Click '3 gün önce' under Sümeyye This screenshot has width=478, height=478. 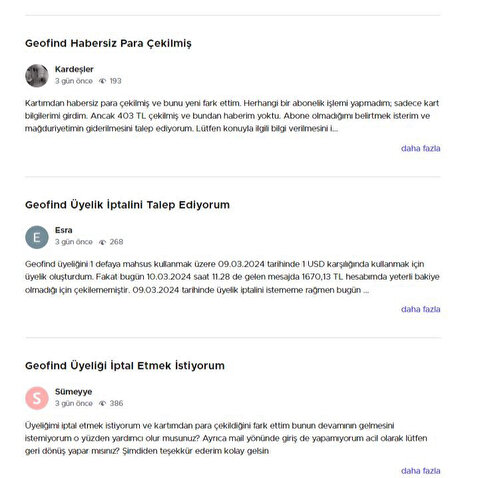(74, 403)
